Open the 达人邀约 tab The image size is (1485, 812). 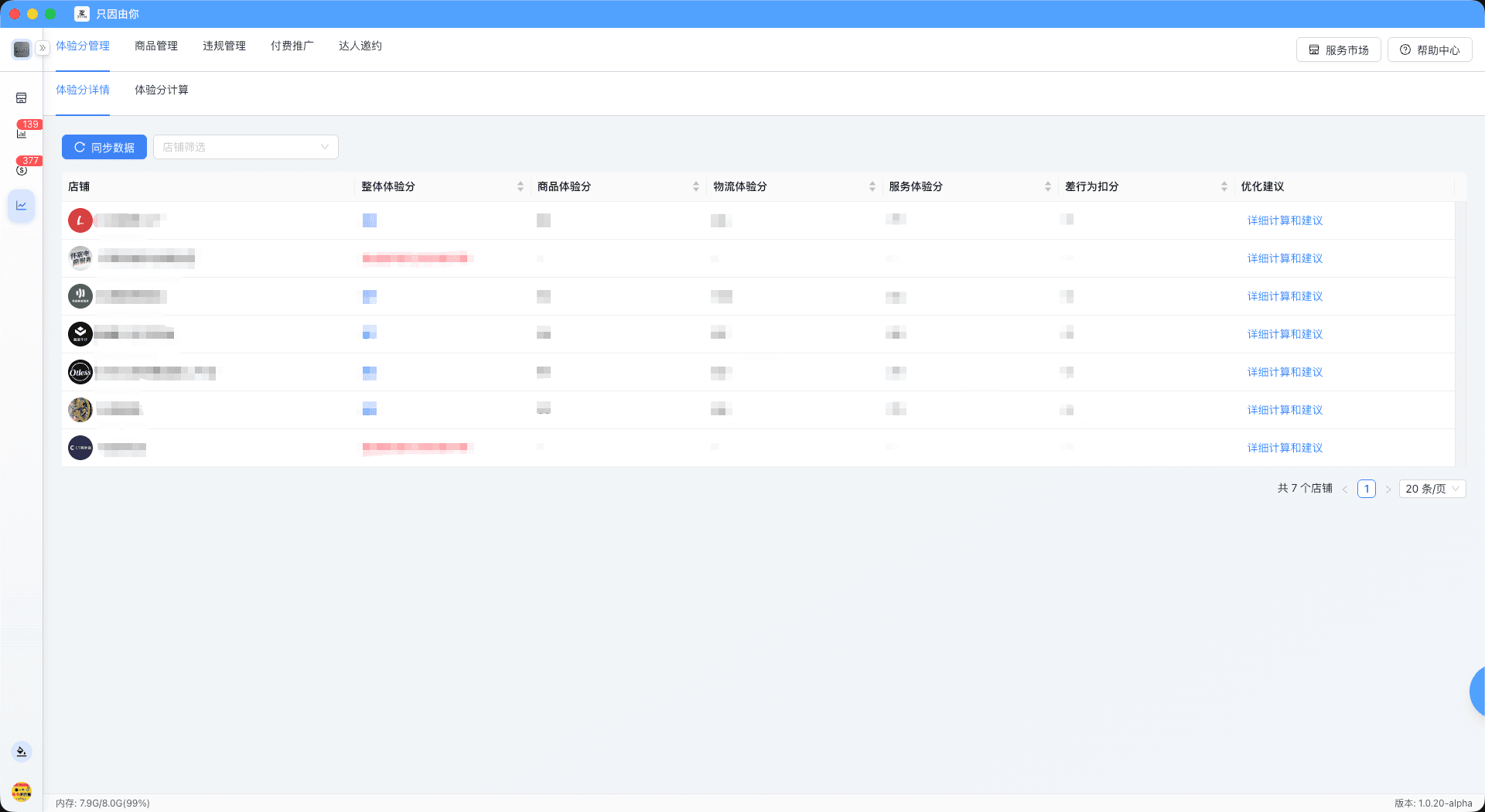coord(360,46)
